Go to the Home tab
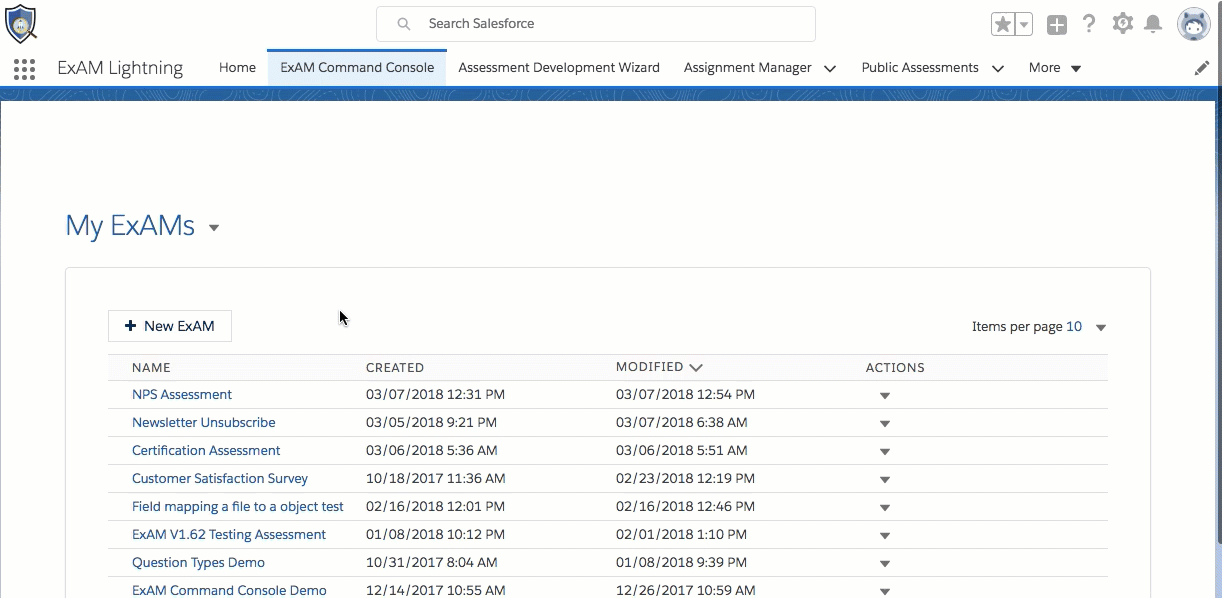The image size is (1222, 598). point(237,68)
